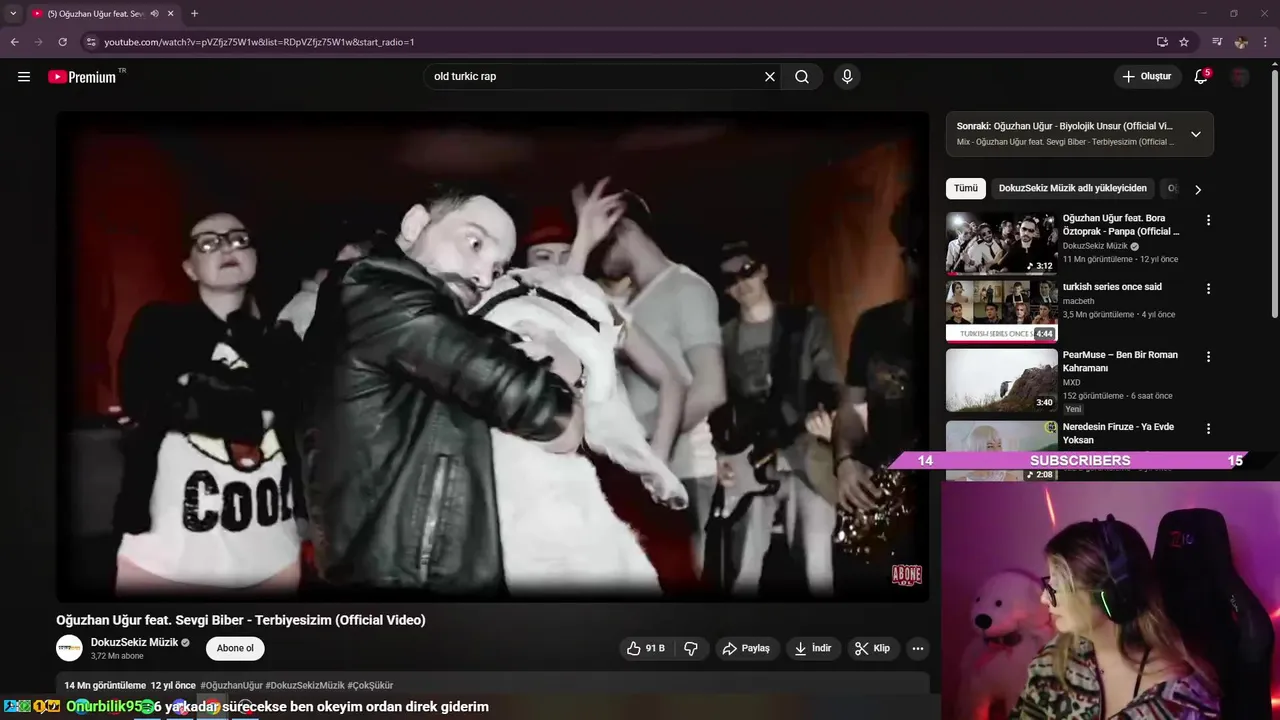
Task: Open more video actions three dots
Action: pos(917,648)
